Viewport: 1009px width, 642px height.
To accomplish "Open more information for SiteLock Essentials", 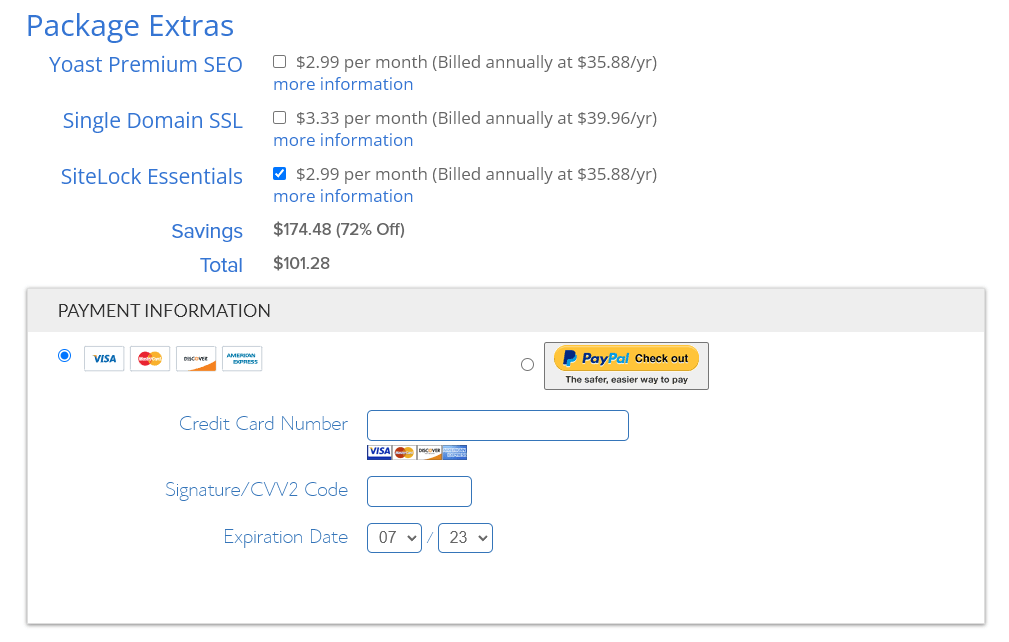I will pyautogui.click(x=343, y=196).
